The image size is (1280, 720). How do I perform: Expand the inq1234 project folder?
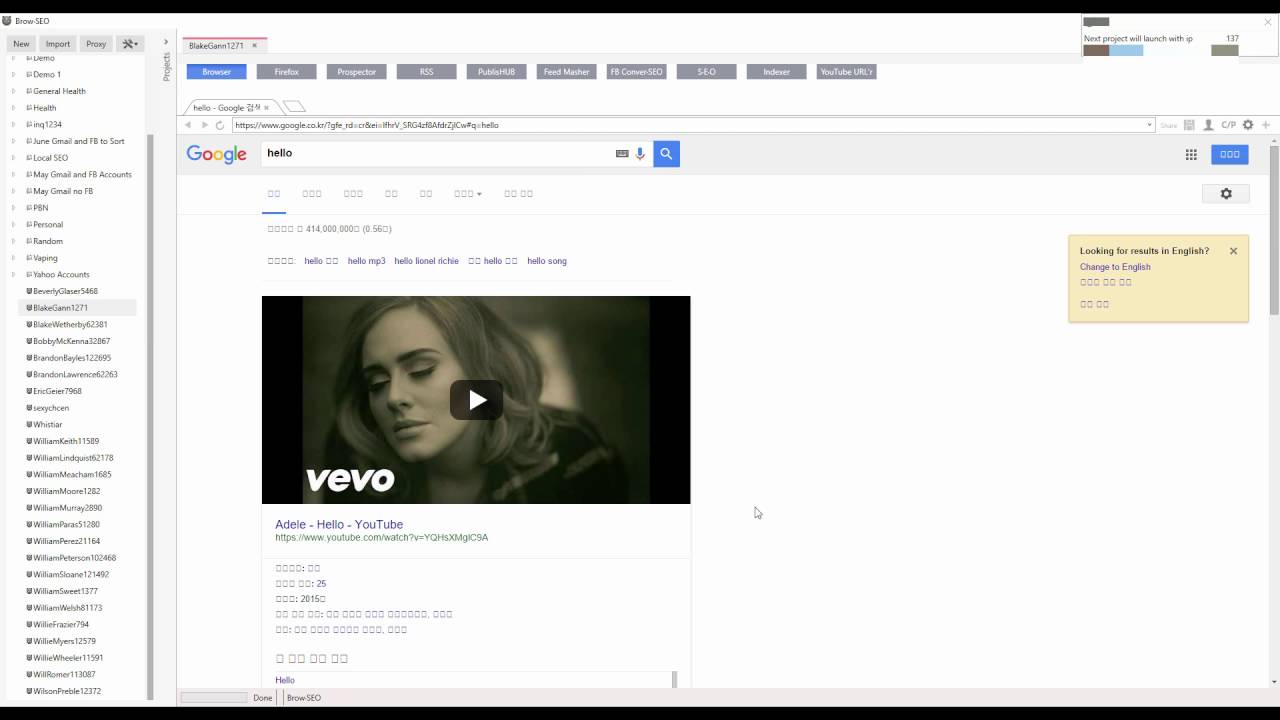coord(13,124)
